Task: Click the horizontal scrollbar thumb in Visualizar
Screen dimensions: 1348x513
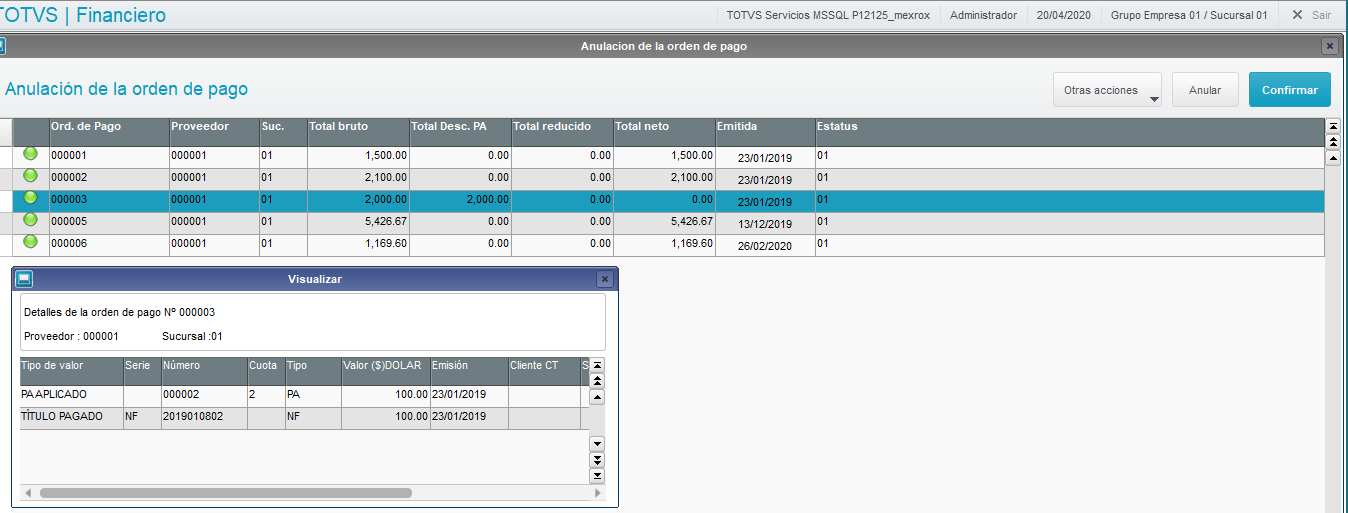Action: (x=225, y=493)
